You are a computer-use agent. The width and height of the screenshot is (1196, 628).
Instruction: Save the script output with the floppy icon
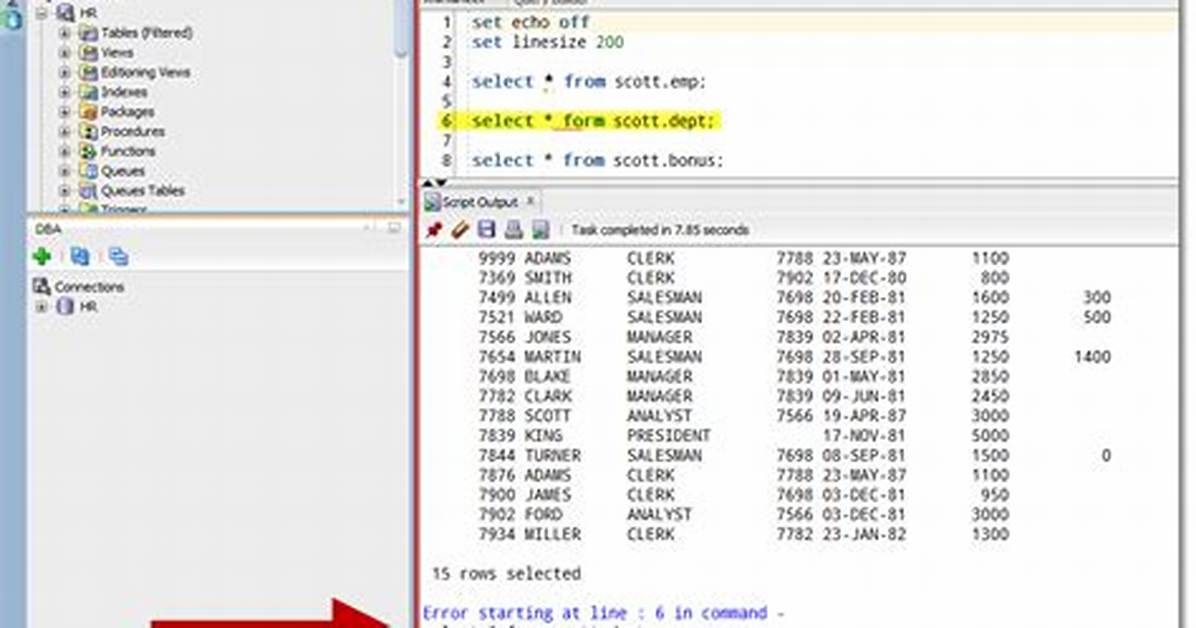(487, 230)
